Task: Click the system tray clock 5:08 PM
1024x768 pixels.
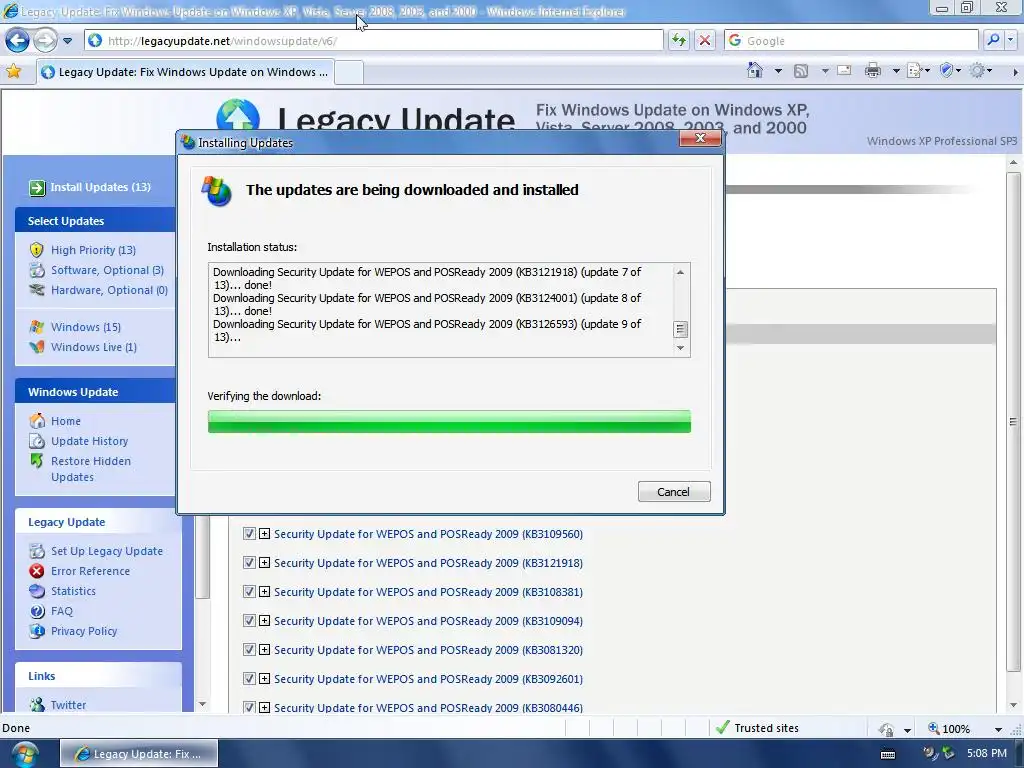Action: pos(986,754)
